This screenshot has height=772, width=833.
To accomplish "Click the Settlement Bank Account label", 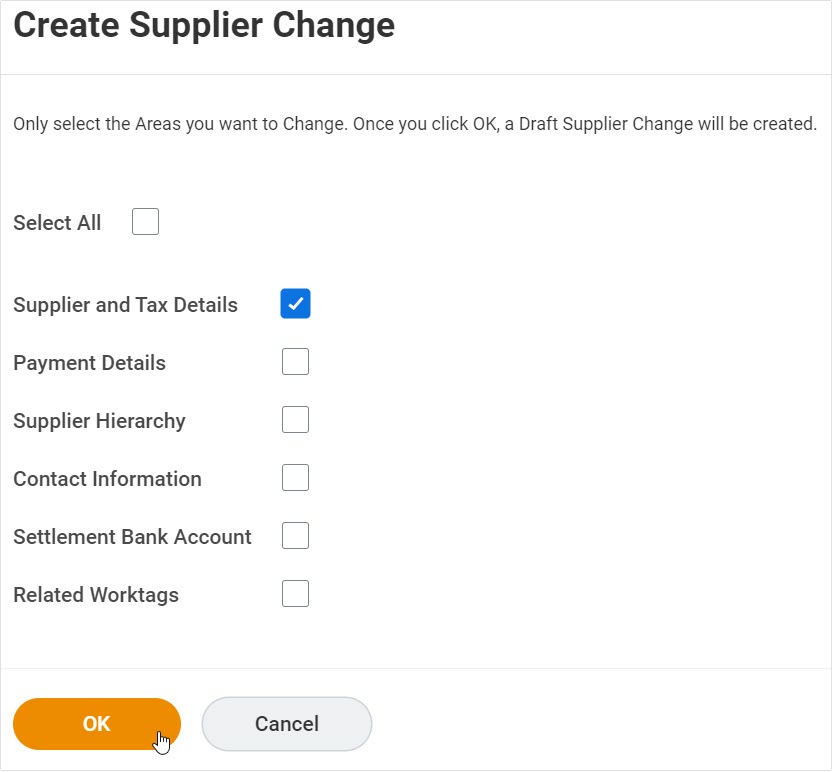I will coord(132,536).
